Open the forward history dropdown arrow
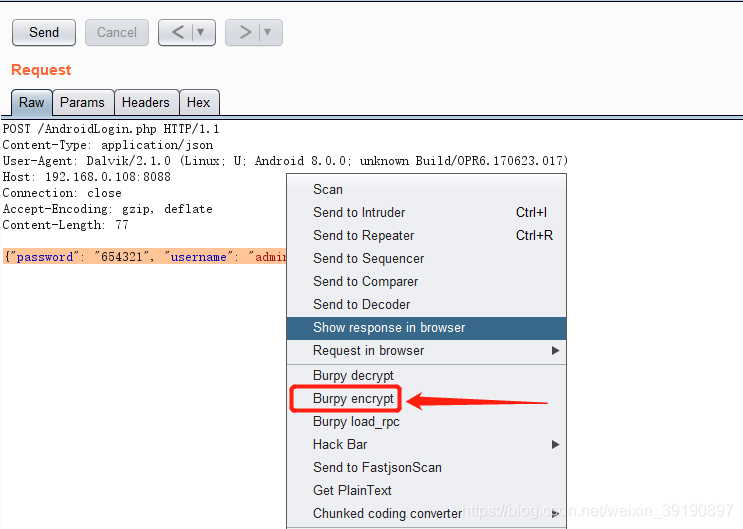This screenshot has width=743, height=529. tap(268, 32)
